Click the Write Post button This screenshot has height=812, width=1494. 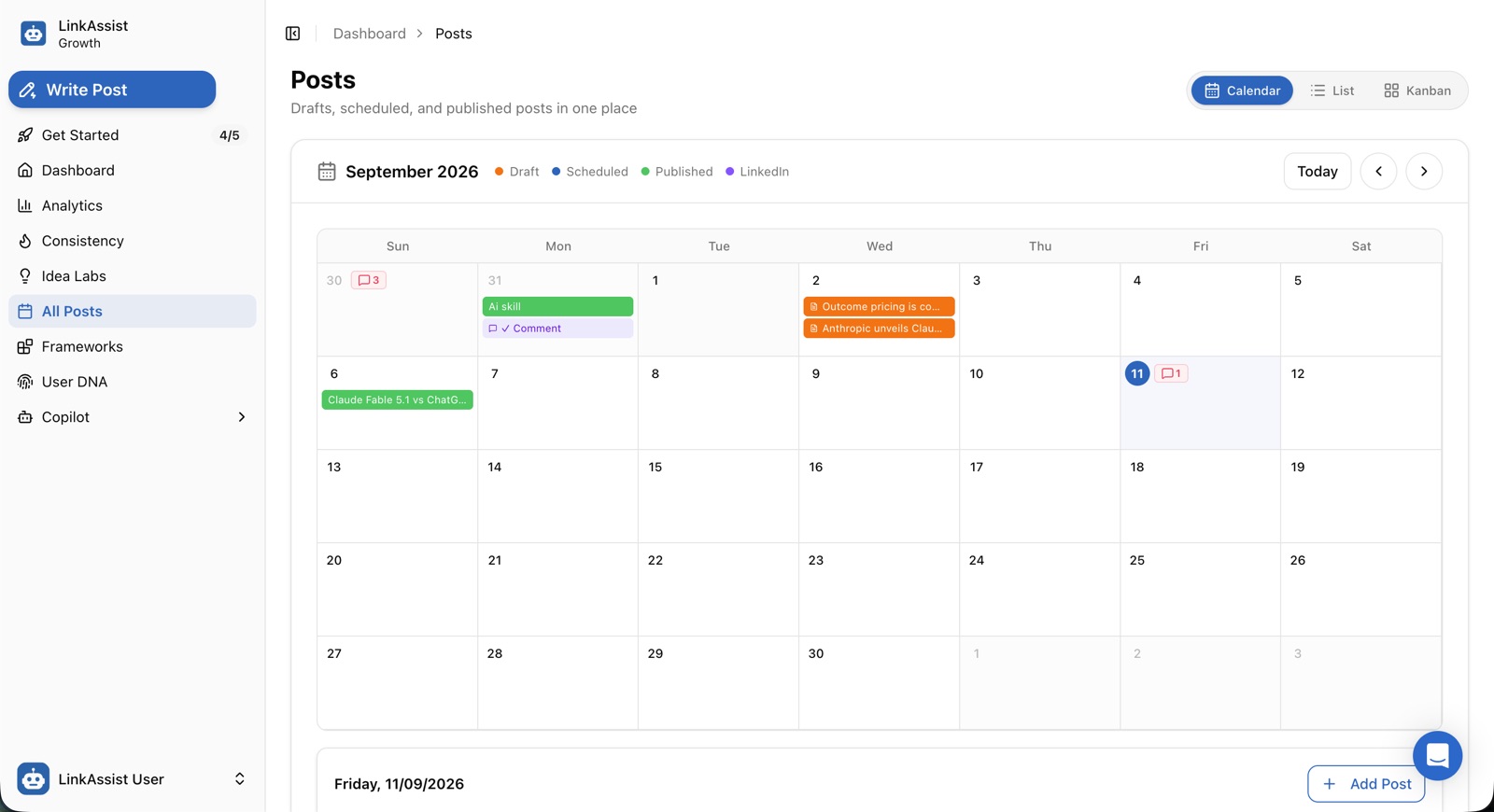[112, 90]
